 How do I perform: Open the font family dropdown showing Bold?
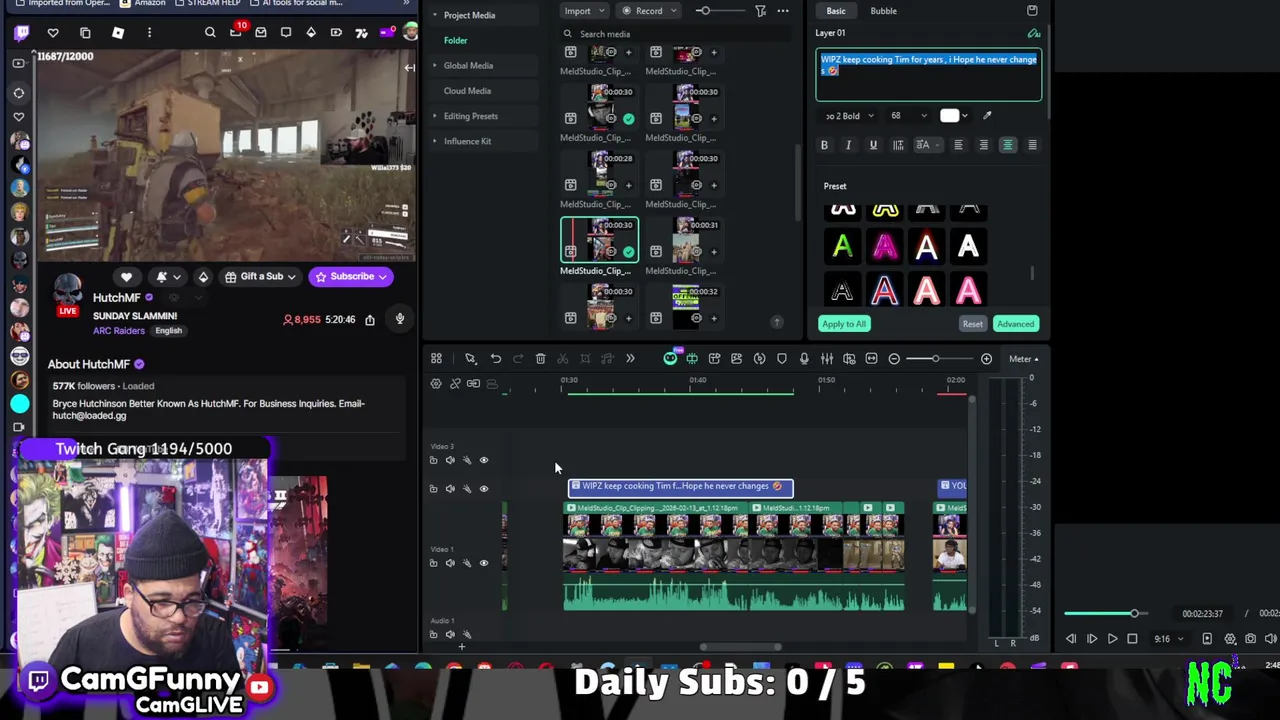(848, 116)
